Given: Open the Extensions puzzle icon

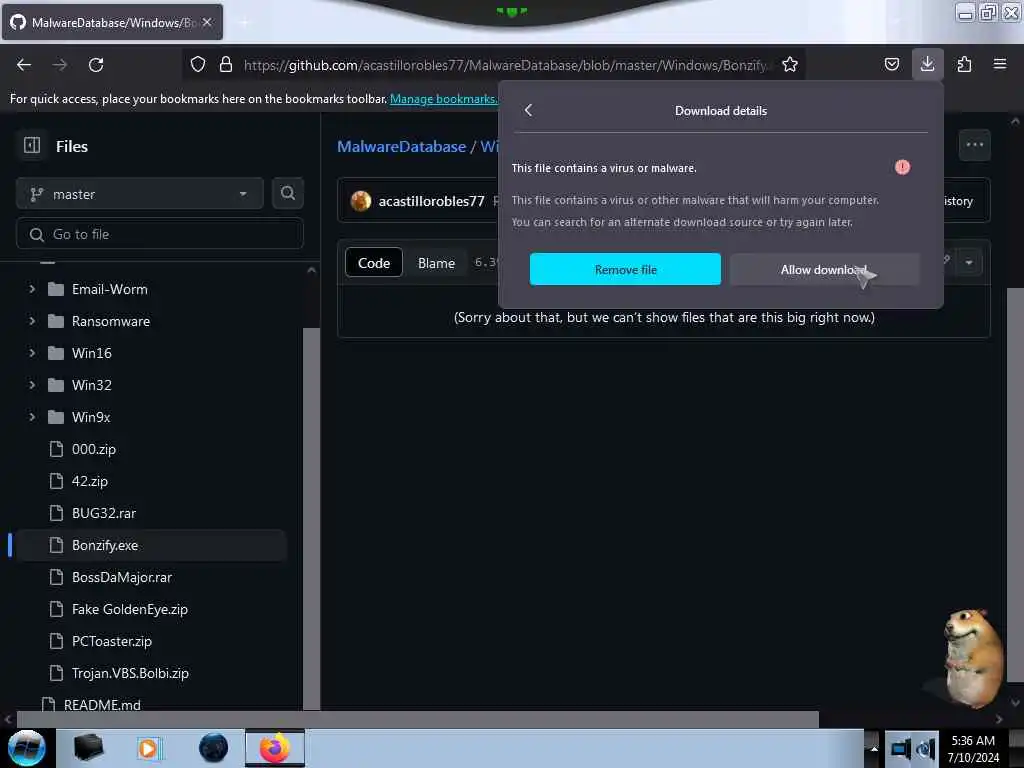Looking at the screenshot, I should click(x=964, y=64).
